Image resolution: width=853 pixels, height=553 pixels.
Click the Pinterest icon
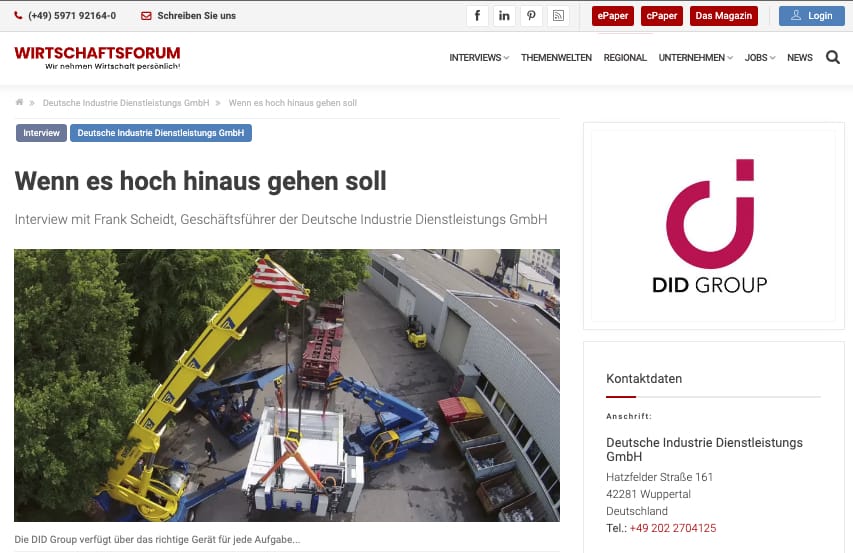coord(531,16)
